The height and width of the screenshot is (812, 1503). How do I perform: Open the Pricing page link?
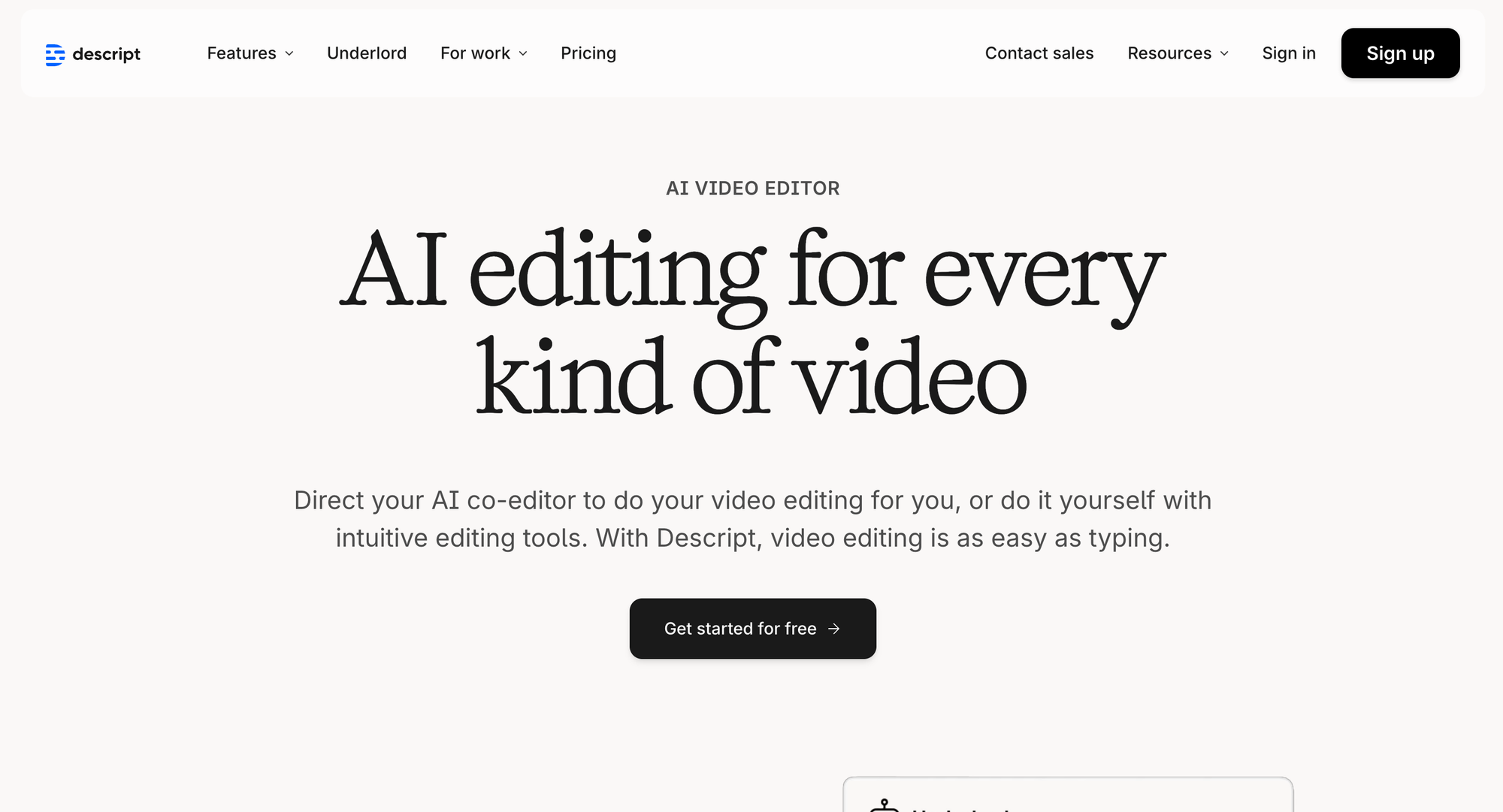[588, 53]
